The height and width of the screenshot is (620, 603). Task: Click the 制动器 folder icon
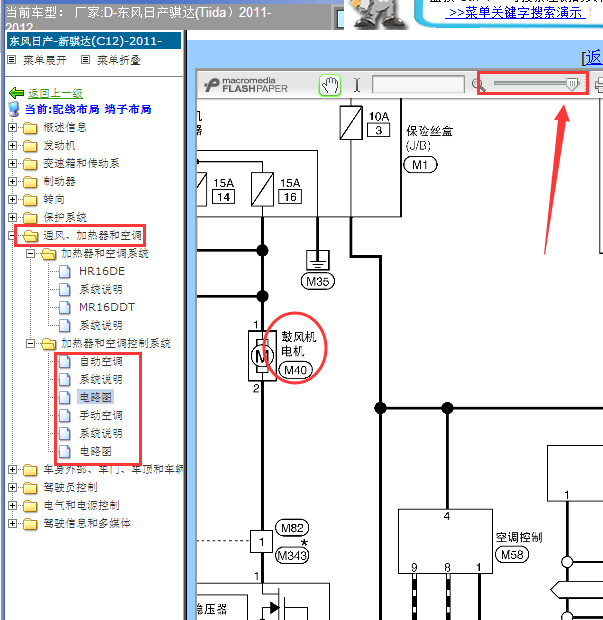coord(30,182)
